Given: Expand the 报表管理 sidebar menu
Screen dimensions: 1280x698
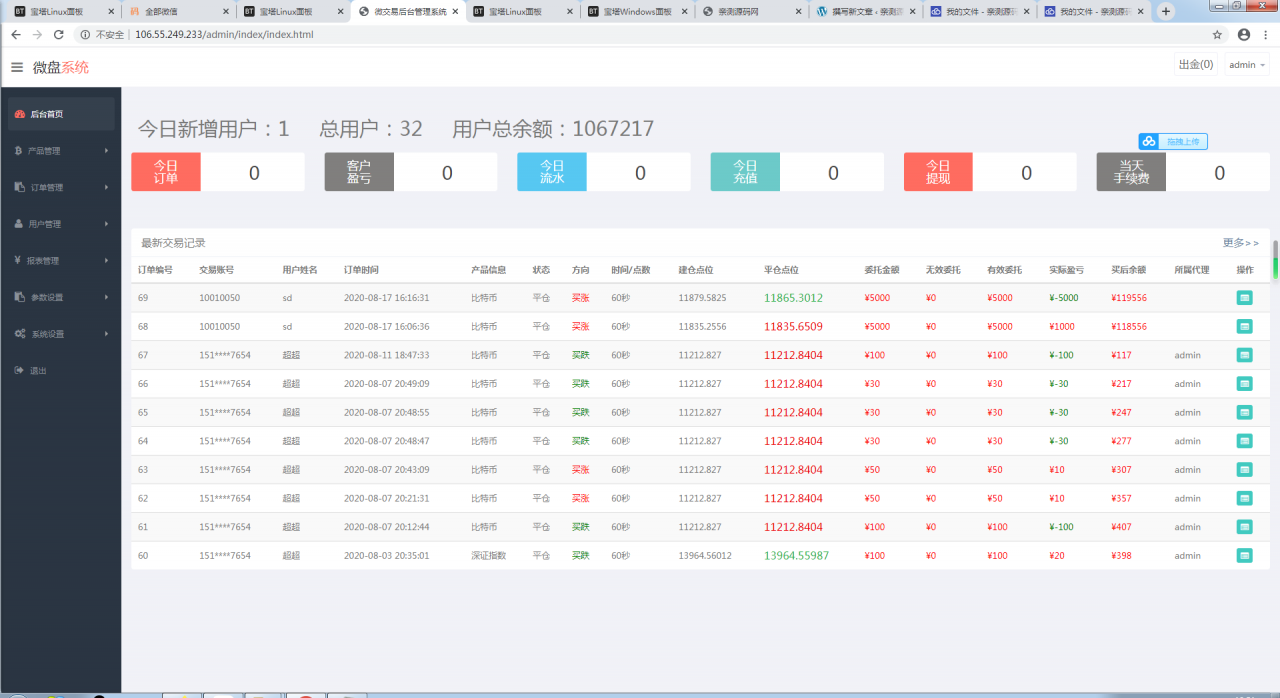Looking at the screenshot, I should tap(61, 261).
